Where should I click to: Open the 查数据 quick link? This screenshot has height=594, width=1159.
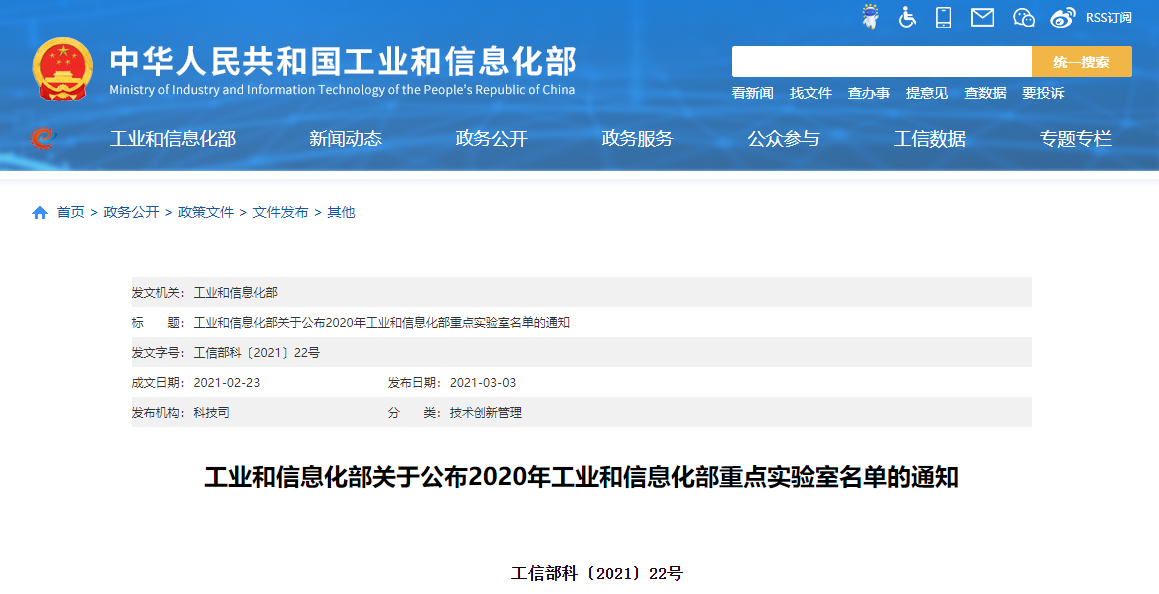(x=985, y=93)
